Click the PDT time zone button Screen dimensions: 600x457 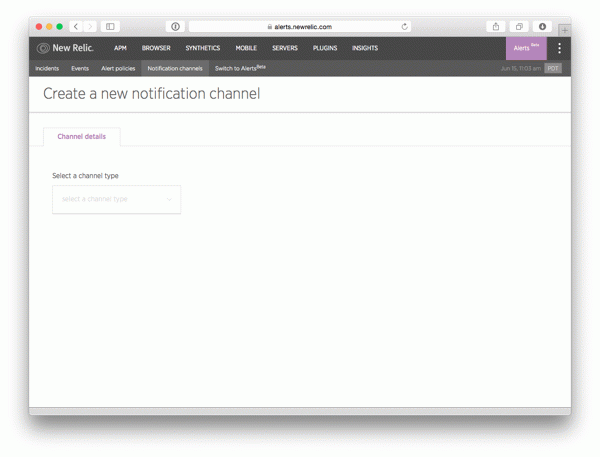(x=553, y=69)
